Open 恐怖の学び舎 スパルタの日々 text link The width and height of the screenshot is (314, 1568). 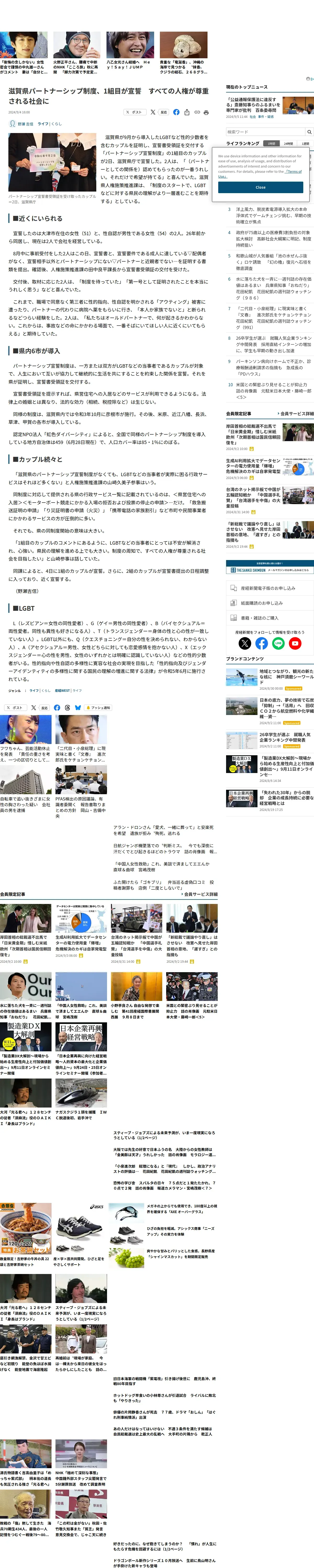tap(164, 1185)
